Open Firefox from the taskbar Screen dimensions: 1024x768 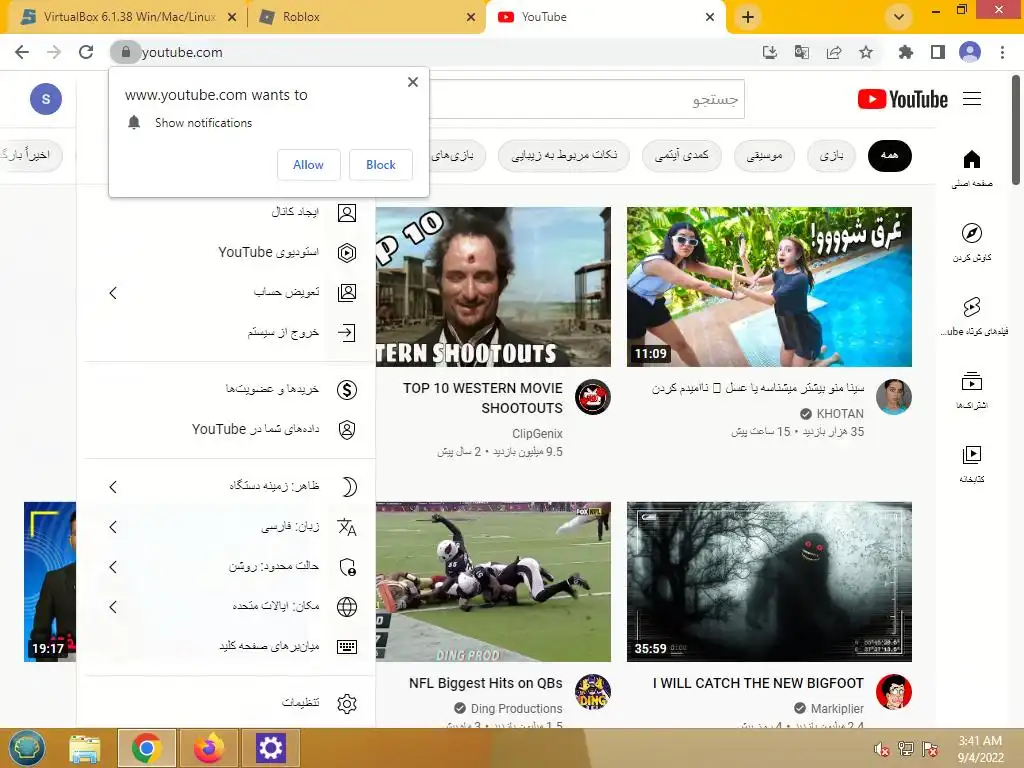click(x=209, y=748)
